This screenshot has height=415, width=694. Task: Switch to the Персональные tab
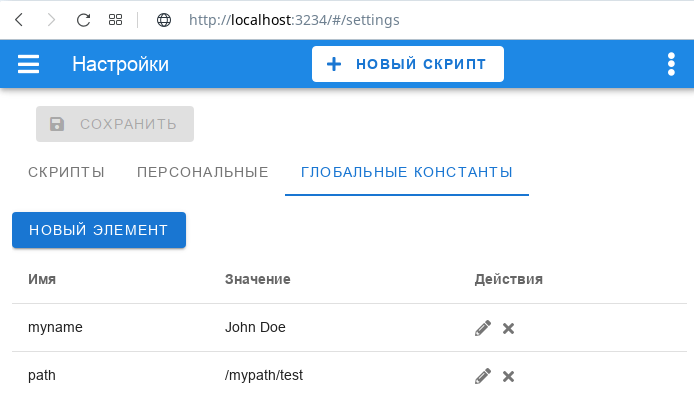203,172
